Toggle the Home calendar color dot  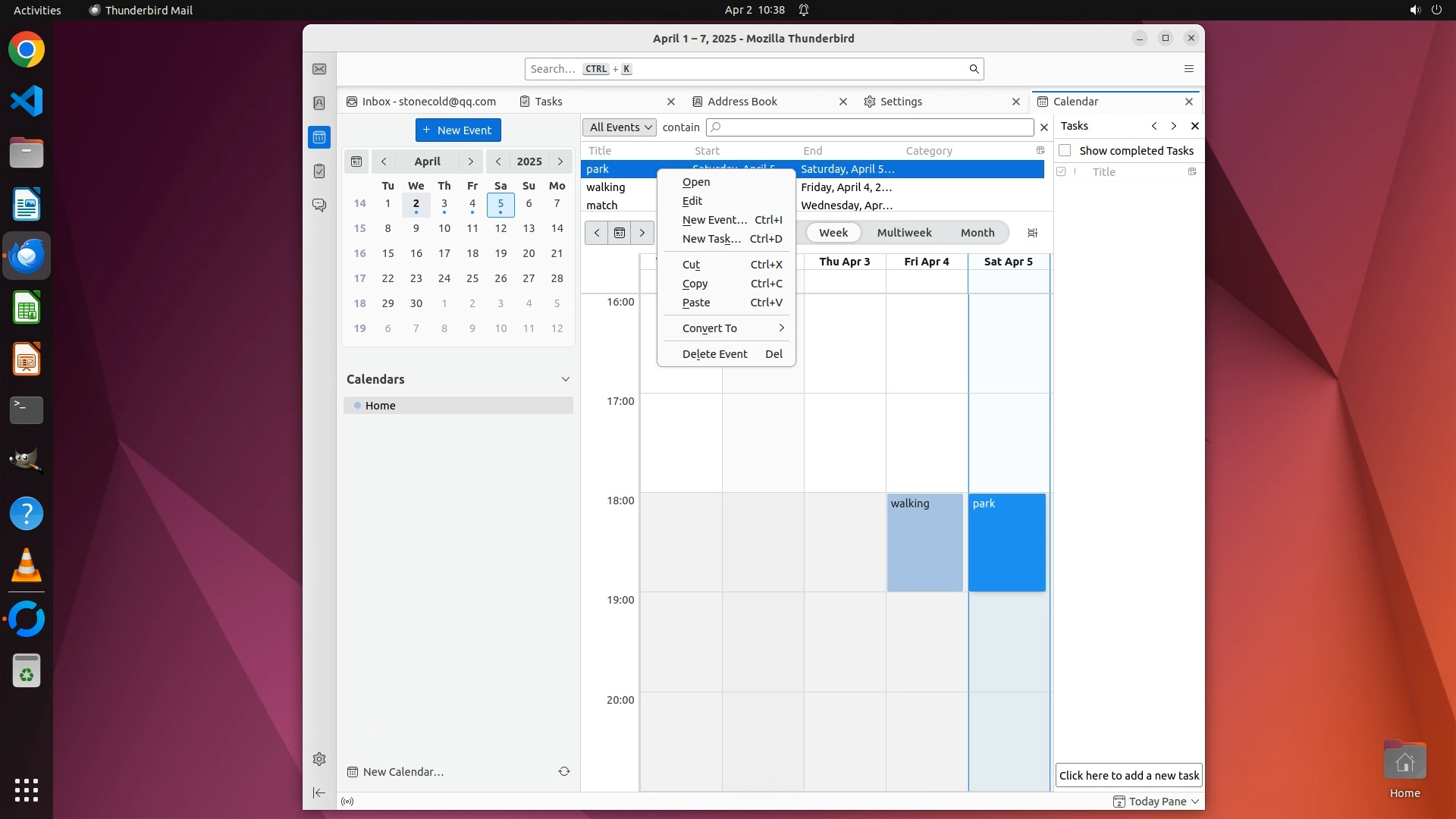coord(358,406)
